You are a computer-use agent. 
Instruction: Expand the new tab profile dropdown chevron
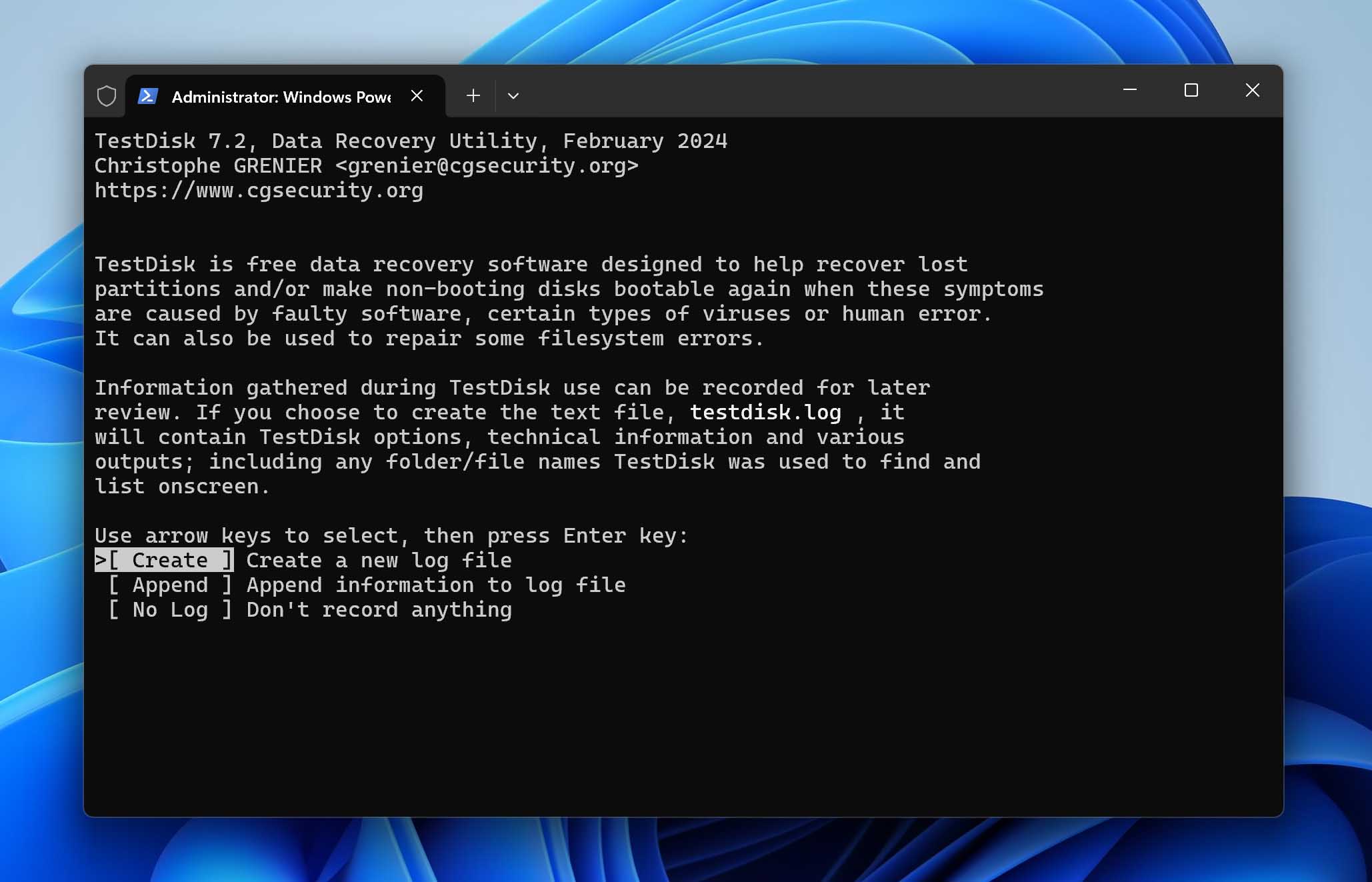[513, 96]
